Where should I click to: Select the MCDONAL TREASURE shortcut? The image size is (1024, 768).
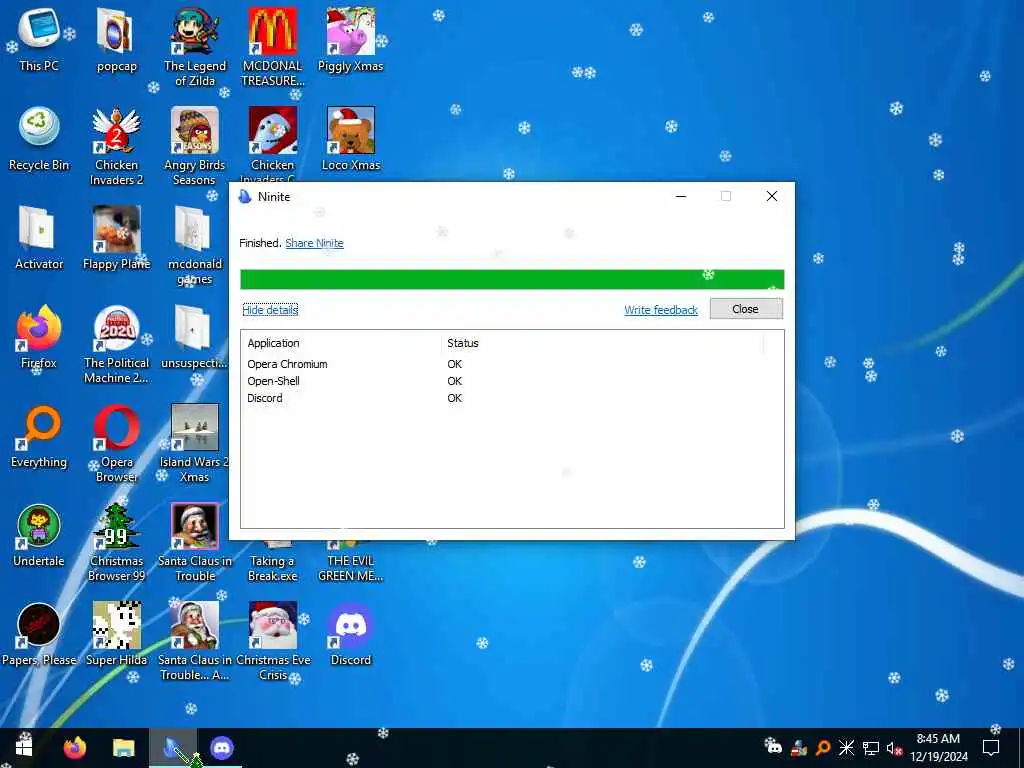[272, 48]
